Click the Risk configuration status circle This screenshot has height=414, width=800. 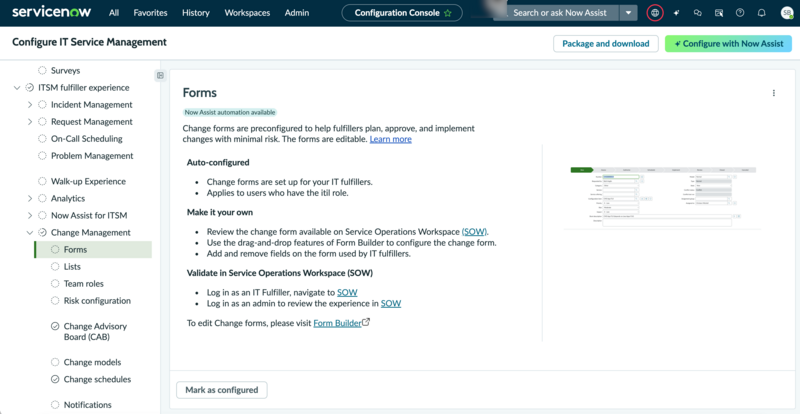(x=55, y=301)
